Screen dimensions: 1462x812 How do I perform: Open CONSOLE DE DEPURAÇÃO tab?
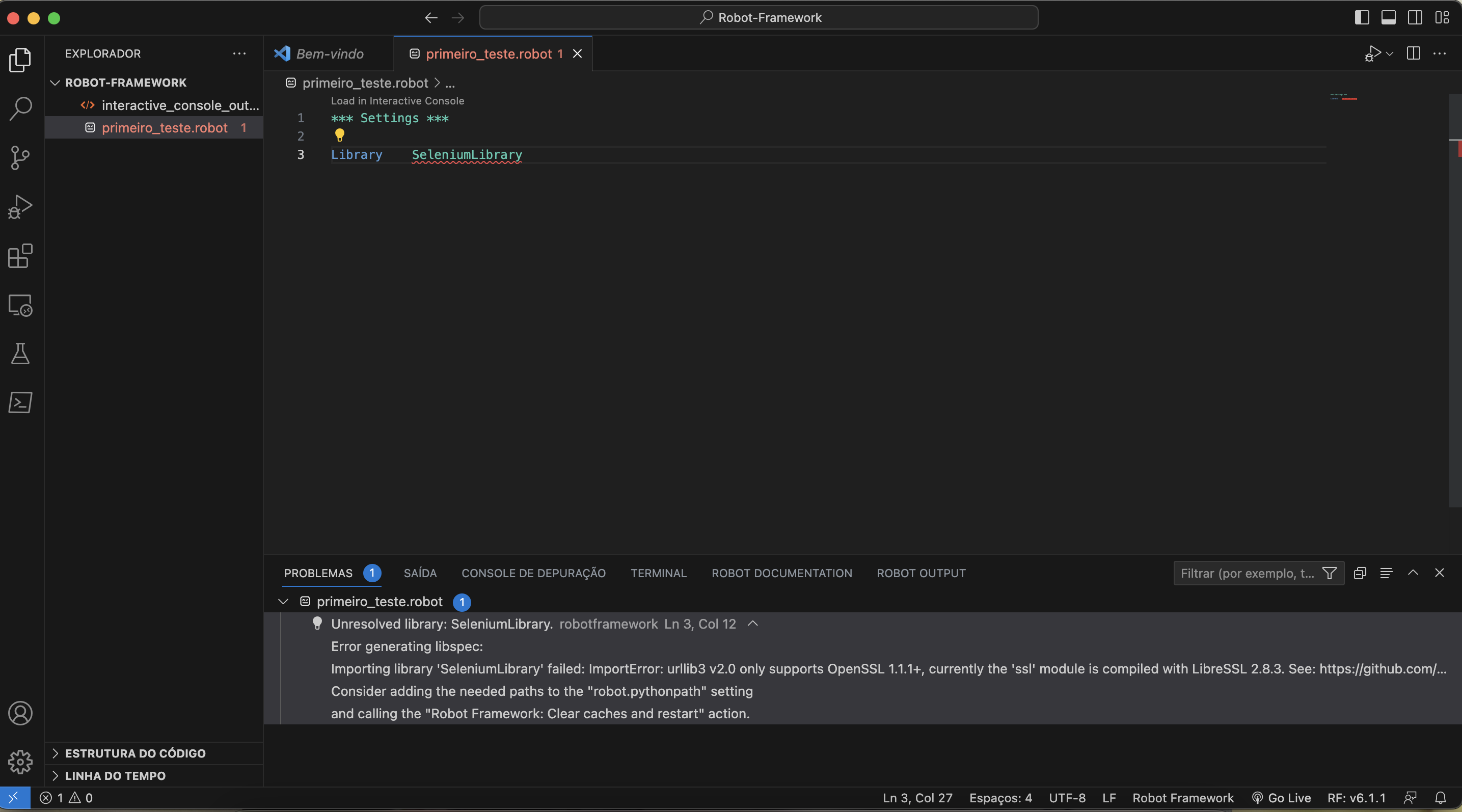click(533, 573)
